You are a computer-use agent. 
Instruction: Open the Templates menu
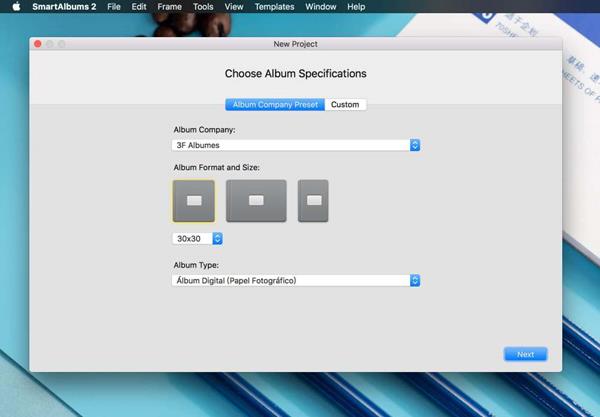[274, 7]
